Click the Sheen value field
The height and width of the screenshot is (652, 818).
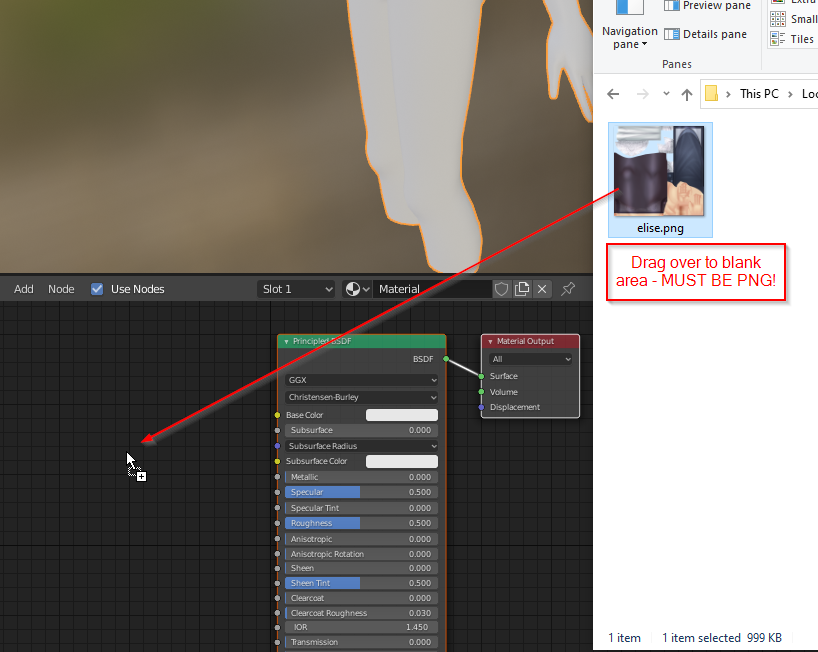tap(362, 568)
